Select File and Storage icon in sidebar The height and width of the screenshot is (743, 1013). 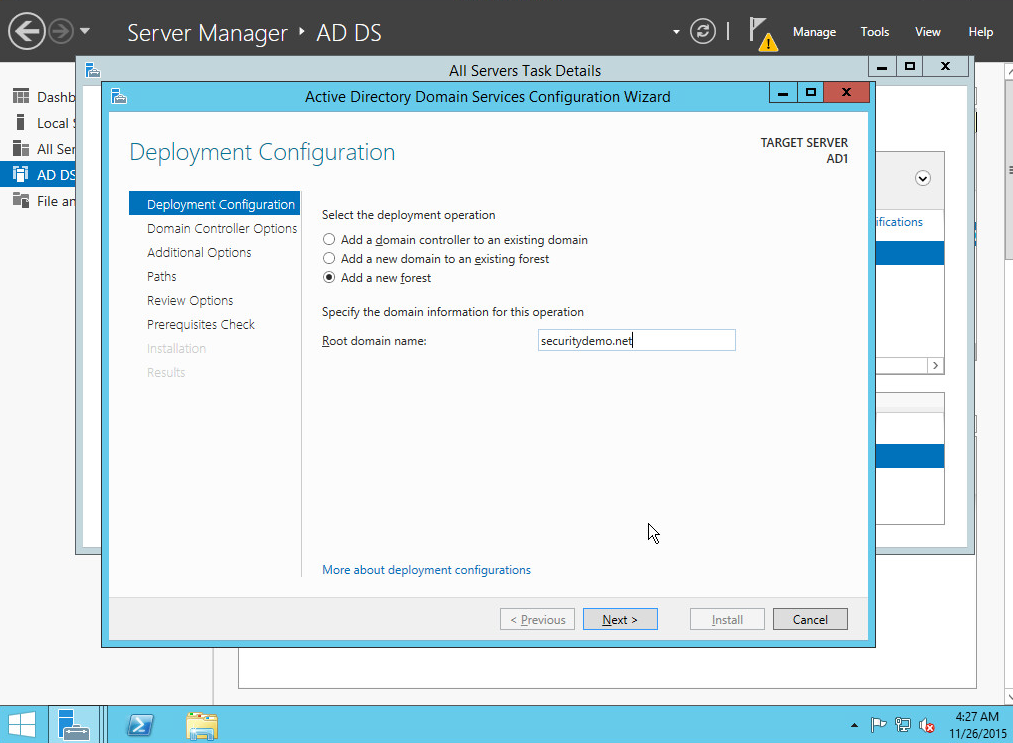click(21, 200)
